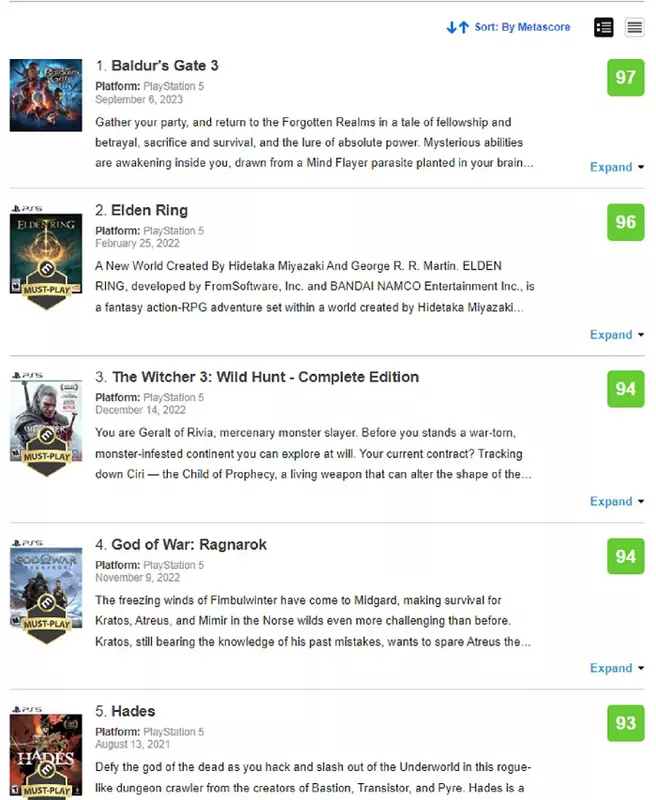The image size is (656, 800).
Task: Click the sort direction arrows icon
Action: coord(458,27)
